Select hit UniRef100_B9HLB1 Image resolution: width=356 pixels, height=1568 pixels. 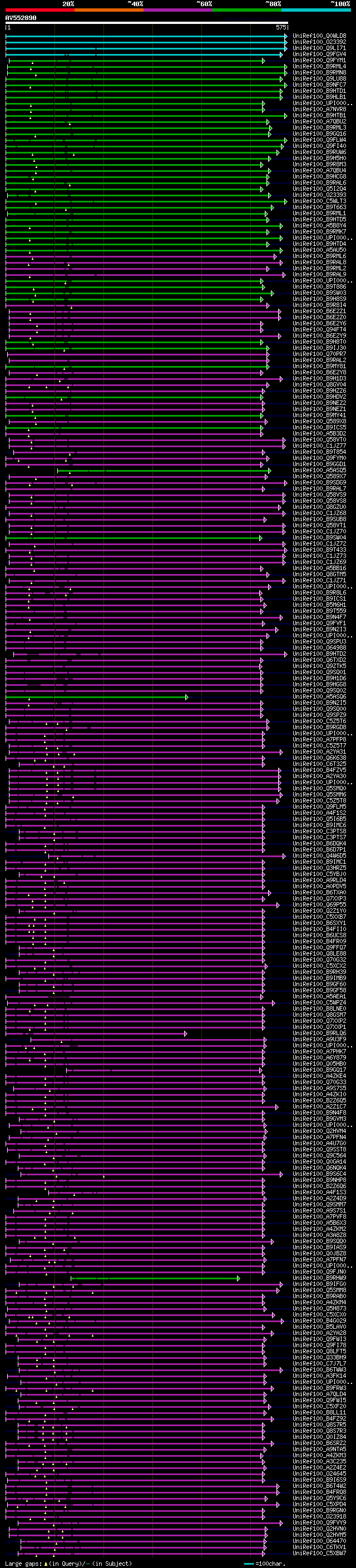pos(319,97)
